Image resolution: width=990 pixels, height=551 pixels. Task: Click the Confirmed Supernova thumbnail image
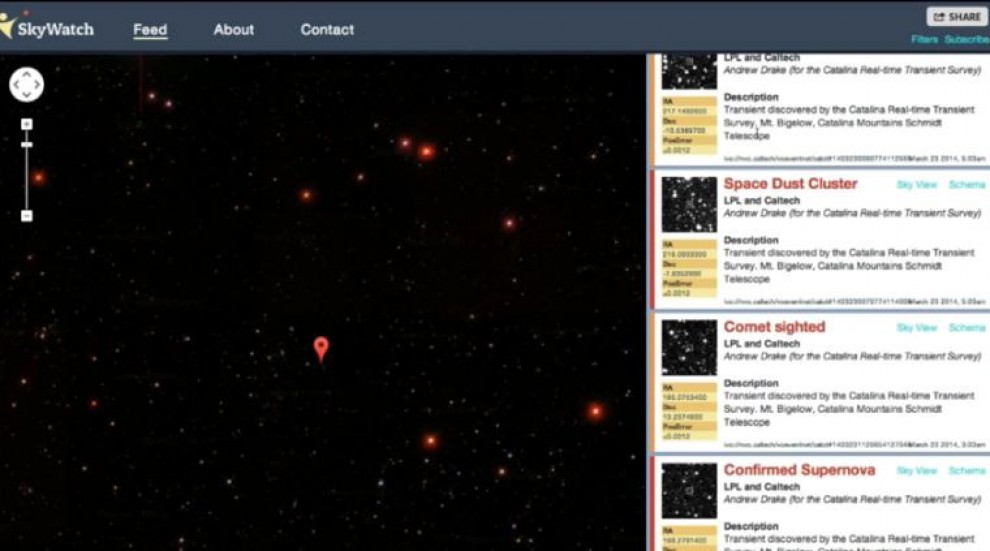689,491
